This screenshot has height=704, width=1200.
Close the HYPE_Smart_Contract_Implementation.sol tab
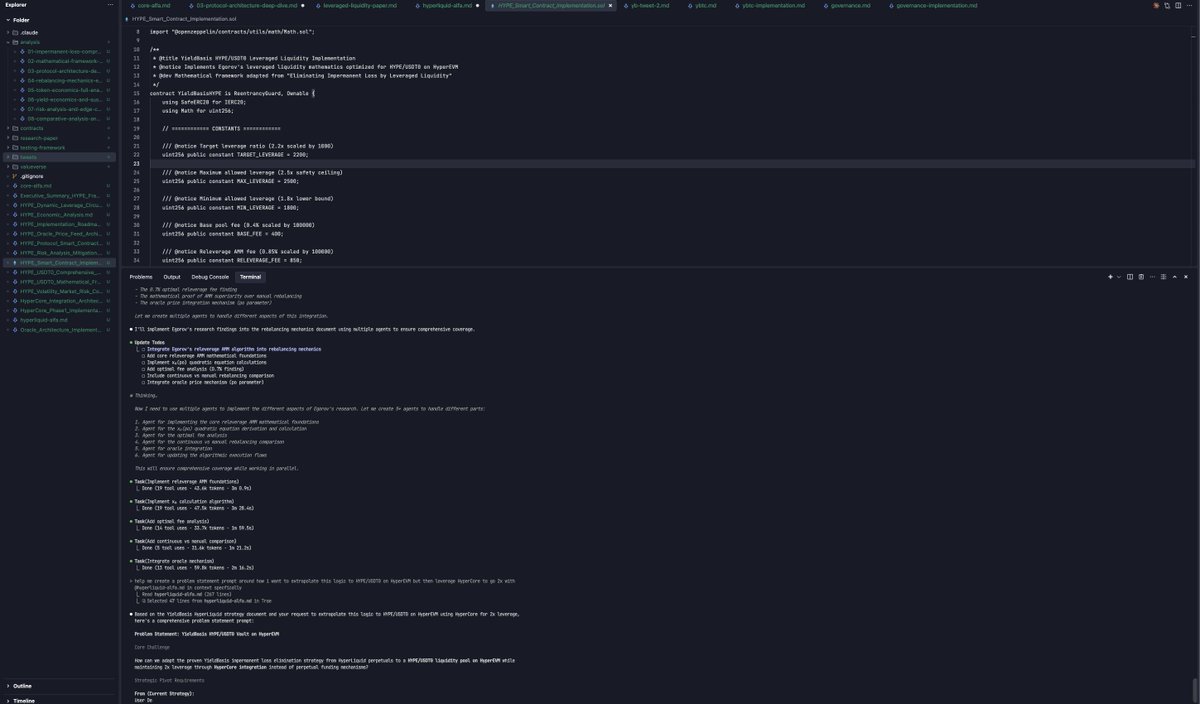tap(609, 6)
